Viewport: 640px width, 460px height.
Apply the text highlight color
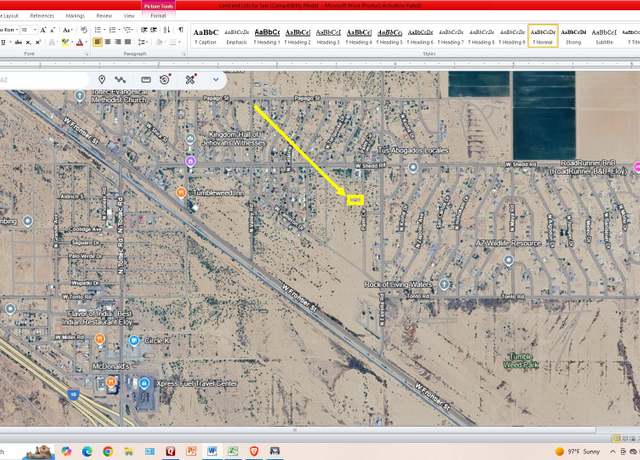point(64,42)
